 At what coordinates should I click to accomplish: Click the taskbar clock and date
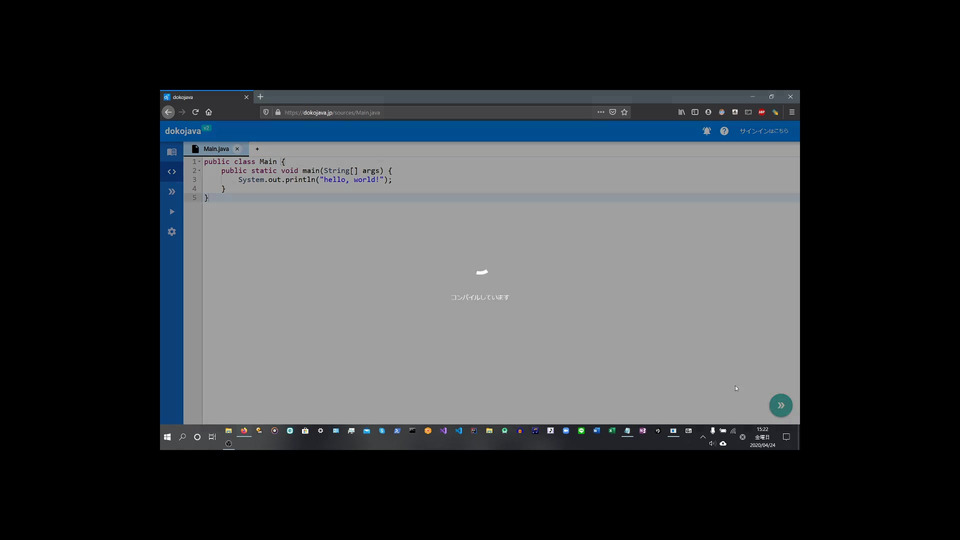[762, 437]
